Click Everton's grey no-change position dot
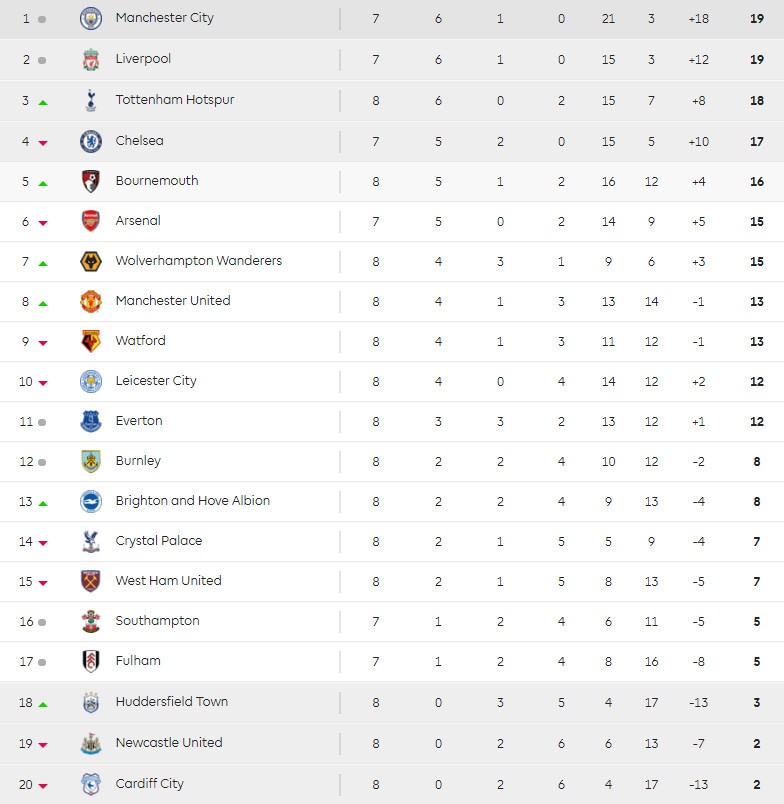784x804 pixels. click(42, 422)
